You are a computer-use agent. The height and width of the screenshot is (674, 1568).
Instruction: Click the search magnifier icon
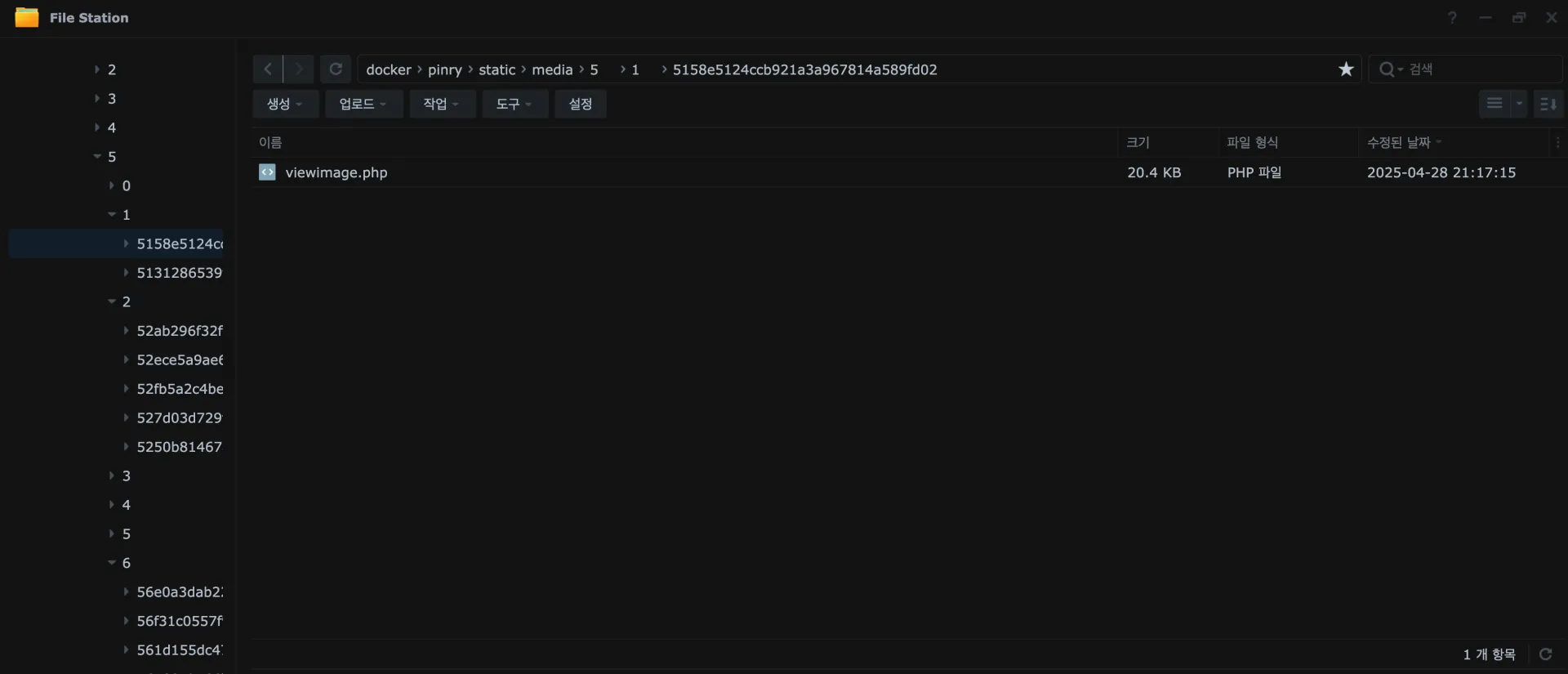click(1387, 69)
